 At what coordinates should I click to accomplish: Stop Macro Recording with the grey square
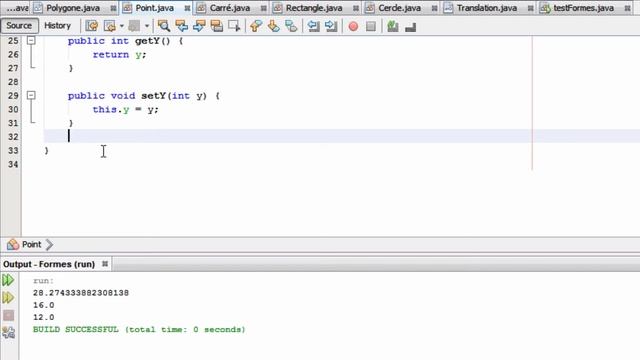click(x=371, y=26)
